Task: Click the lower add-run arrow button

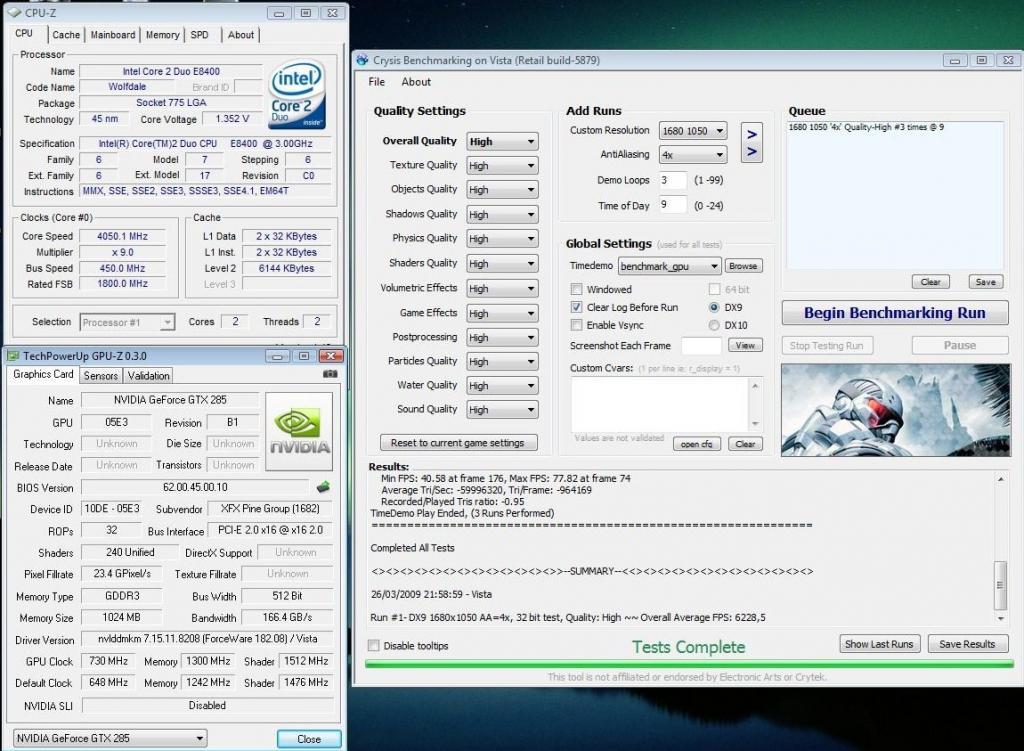Action: tap(752, 152)
